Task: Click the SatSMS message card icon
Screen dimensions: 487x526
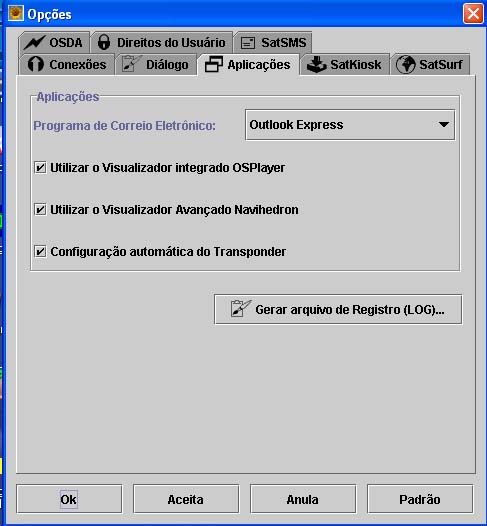Action: point(248,43)
